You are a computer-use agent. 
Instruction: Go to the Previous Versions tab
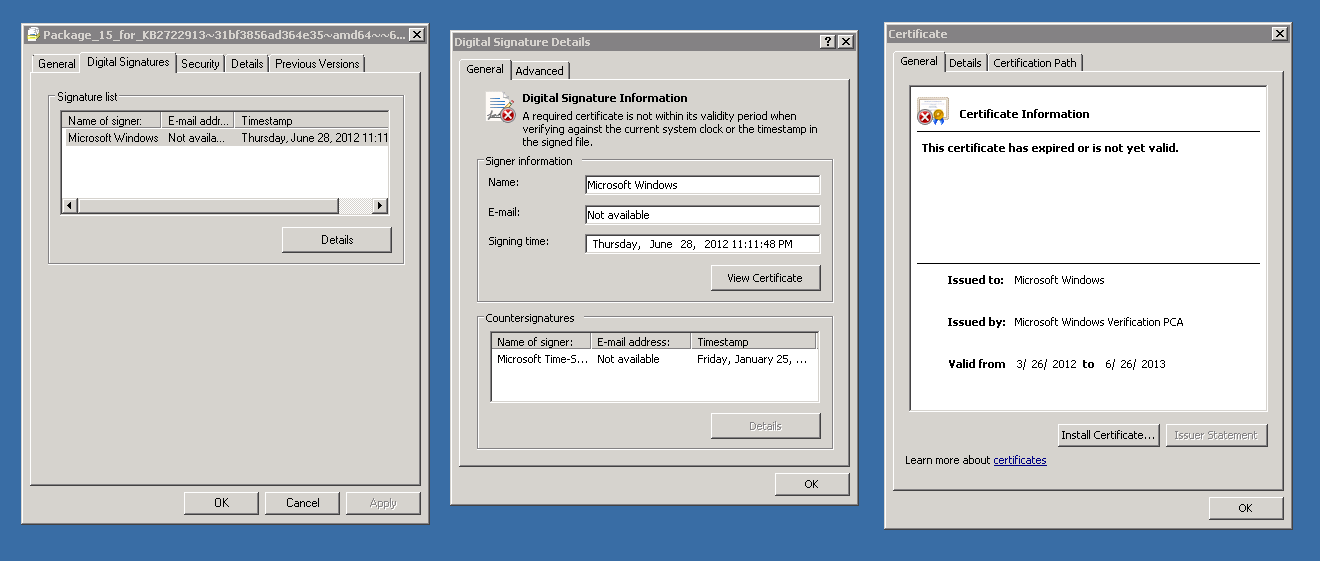pyautogui.click(x=317, y=63)
